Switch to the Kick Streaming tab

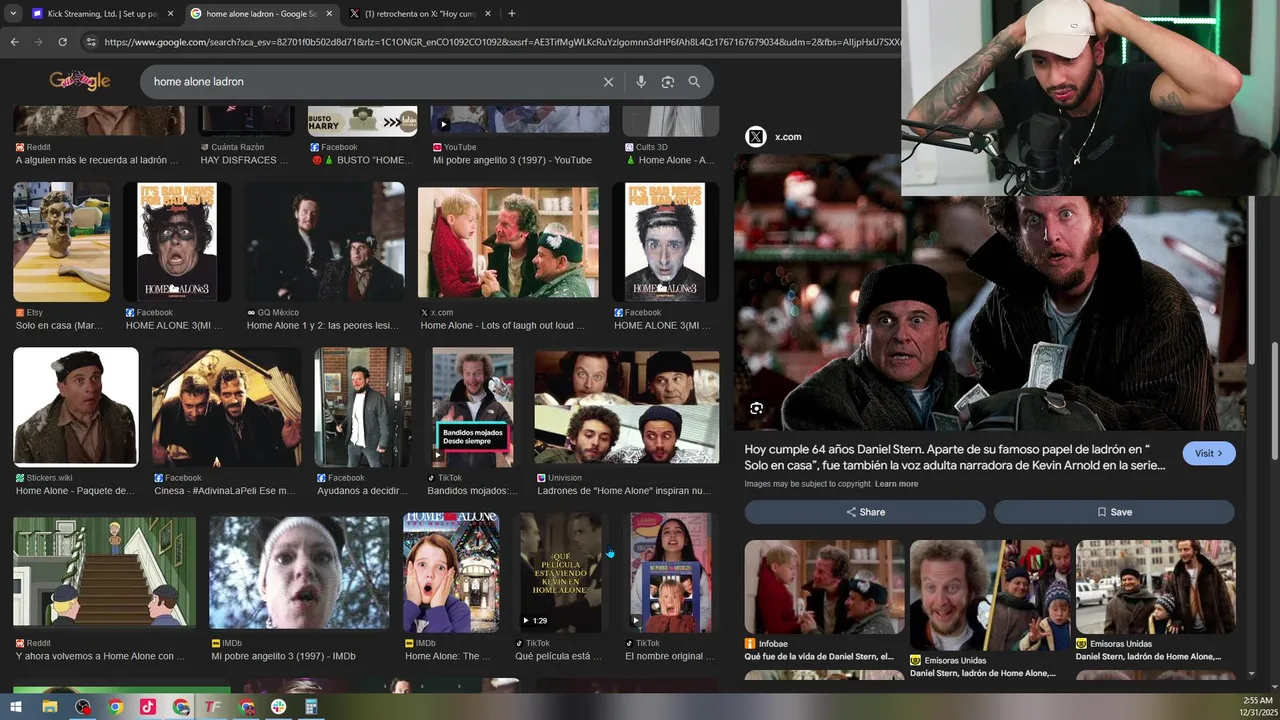click(102, 14)
